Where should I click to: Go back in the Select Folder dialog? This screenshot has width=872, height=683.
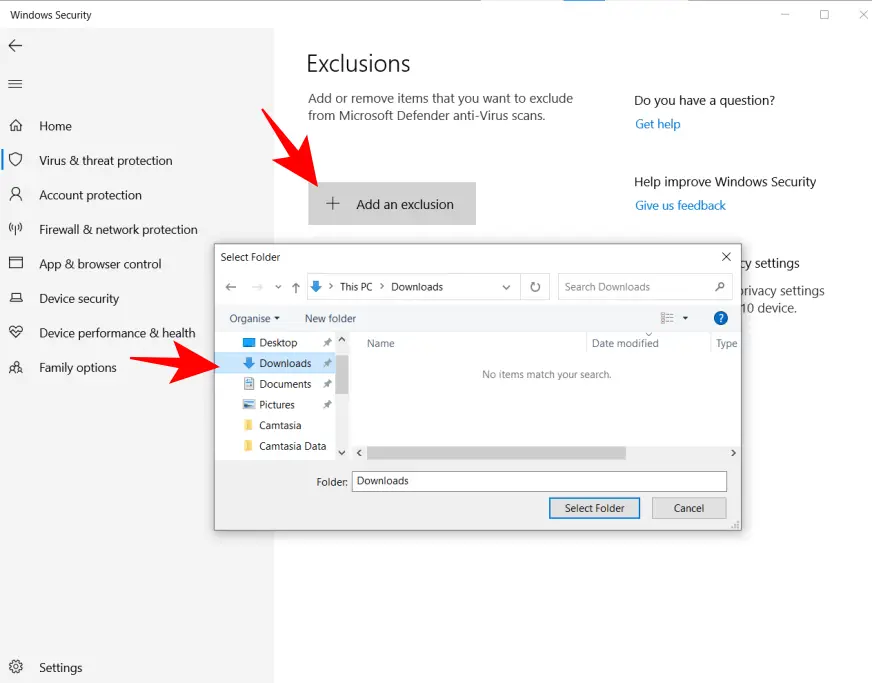[231, 287]
